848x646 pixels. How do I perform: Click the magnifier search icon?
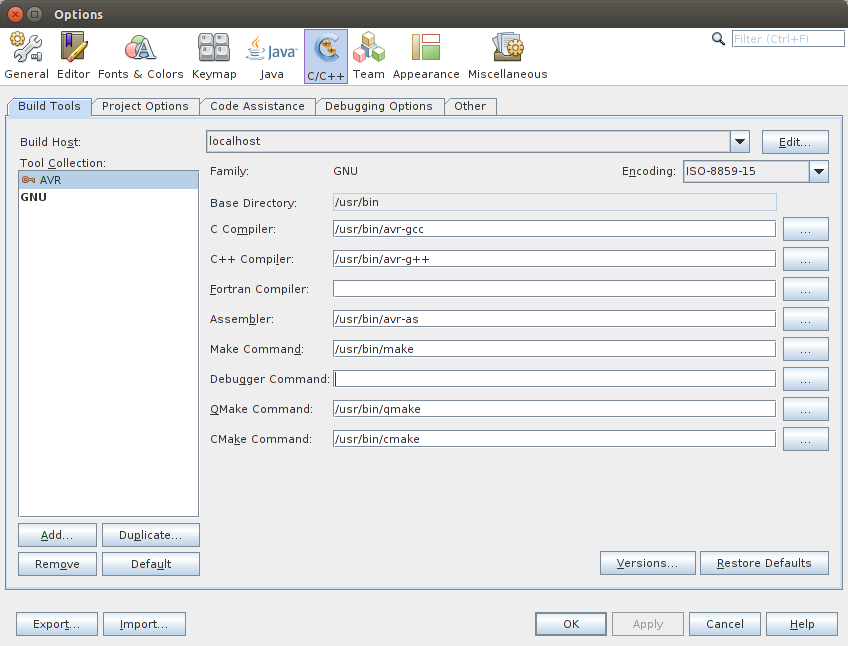[718, 39]
